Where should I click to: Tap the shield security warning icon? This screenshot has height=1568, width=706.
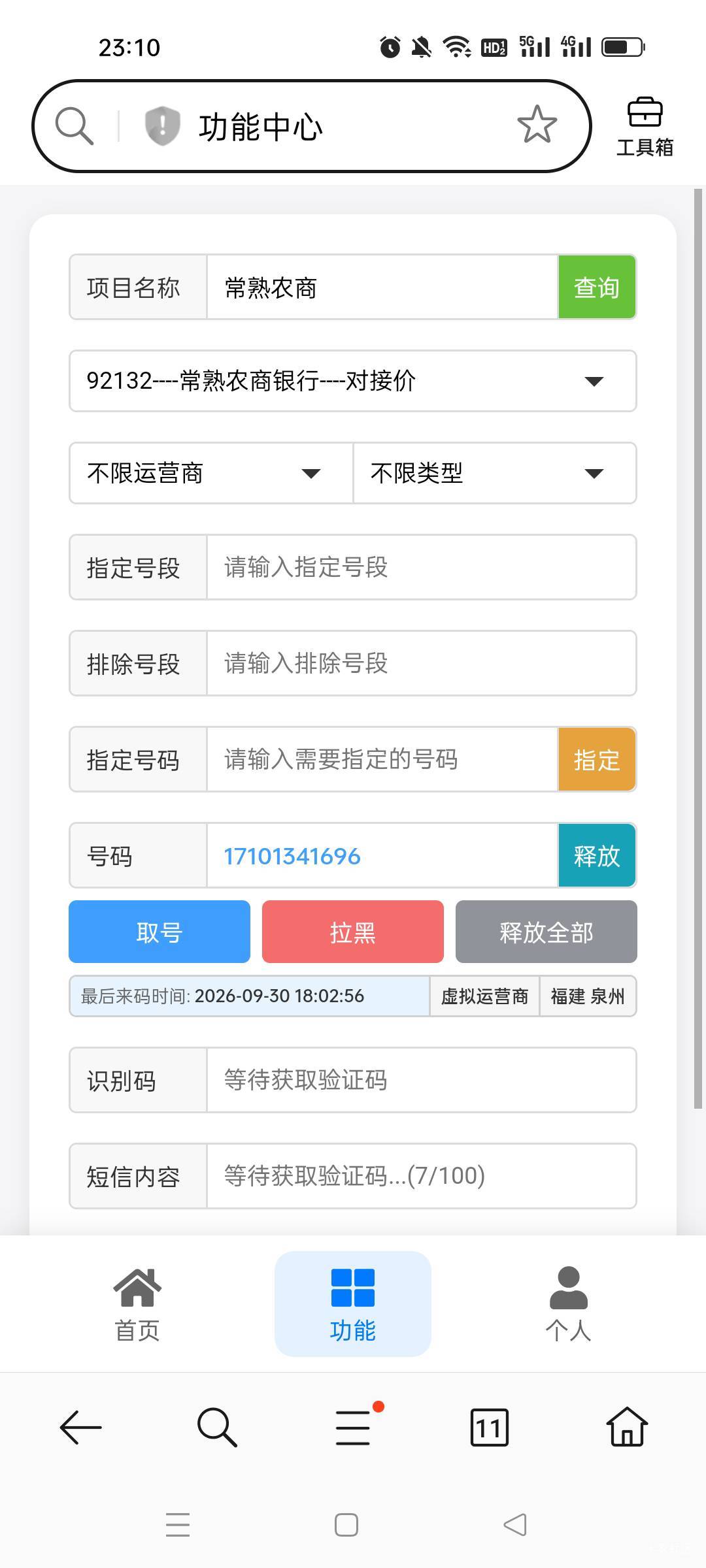click(x=162, y=125)
